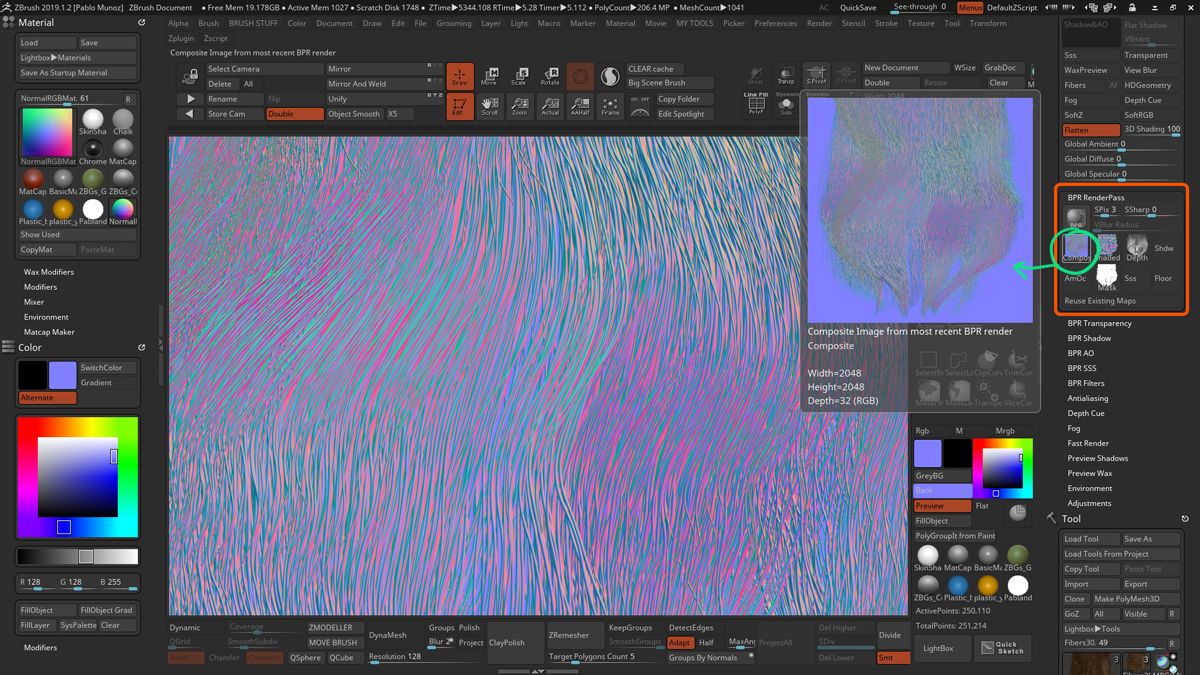The image size is (1200, 675).
Task: Click the Zoom canvas icon
Action: pos(520,106)
